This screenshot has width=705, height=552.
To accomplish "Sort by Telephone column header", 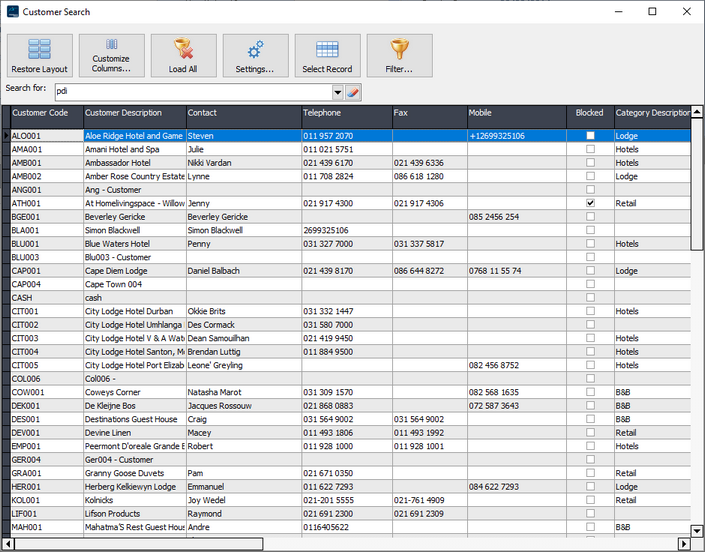I will click(322, 113).
